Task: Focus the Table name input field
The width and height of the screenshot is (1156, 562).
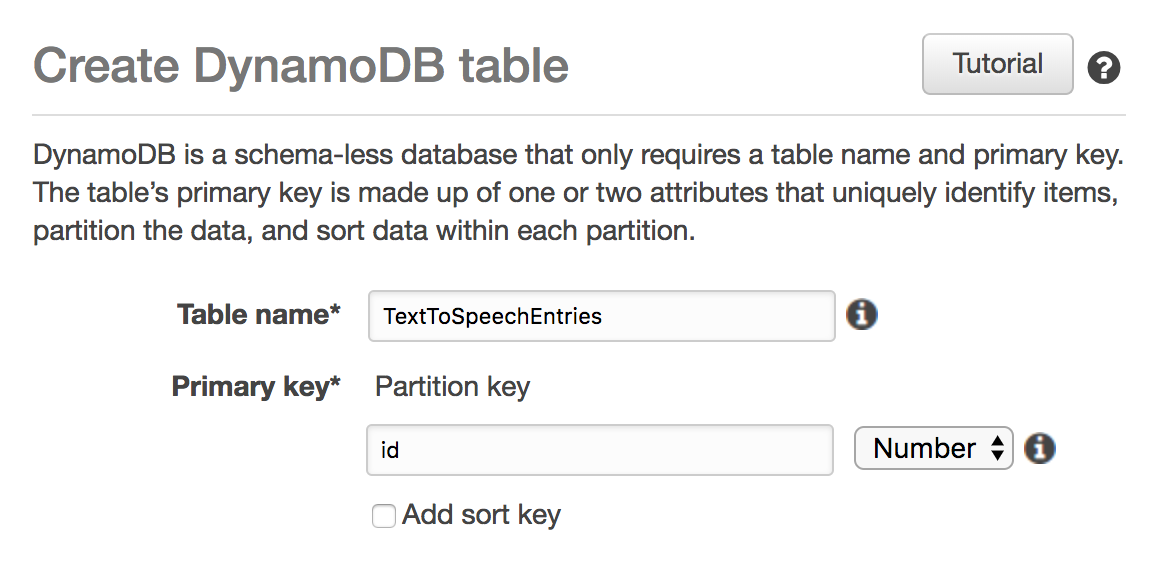Action: tap(602, 316)
